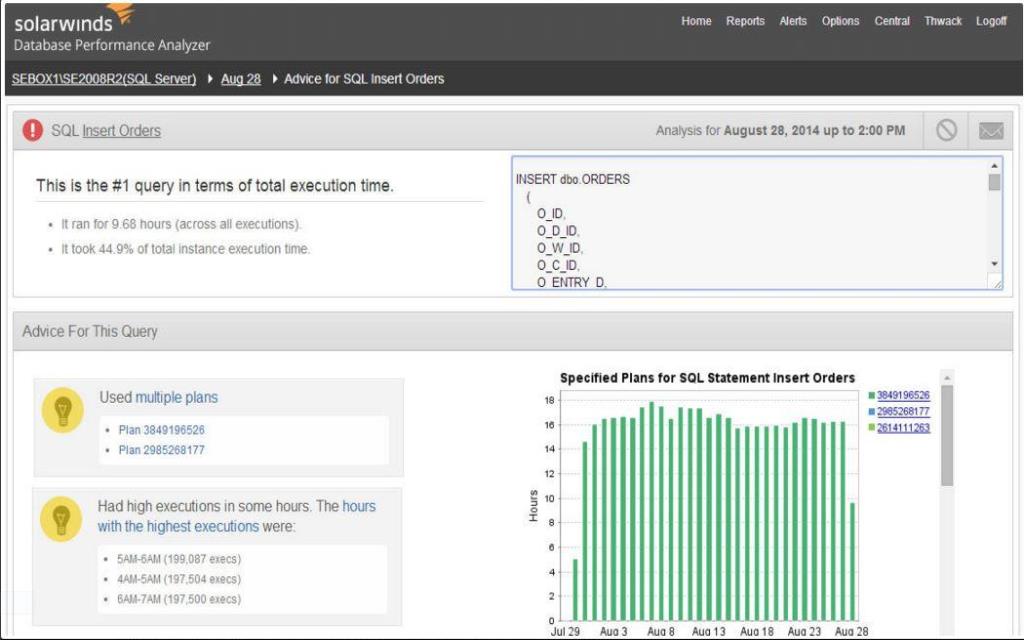Click the email envelope icon
The width and height of the screenshot is (1024, 640).
(x=990, y=130)
